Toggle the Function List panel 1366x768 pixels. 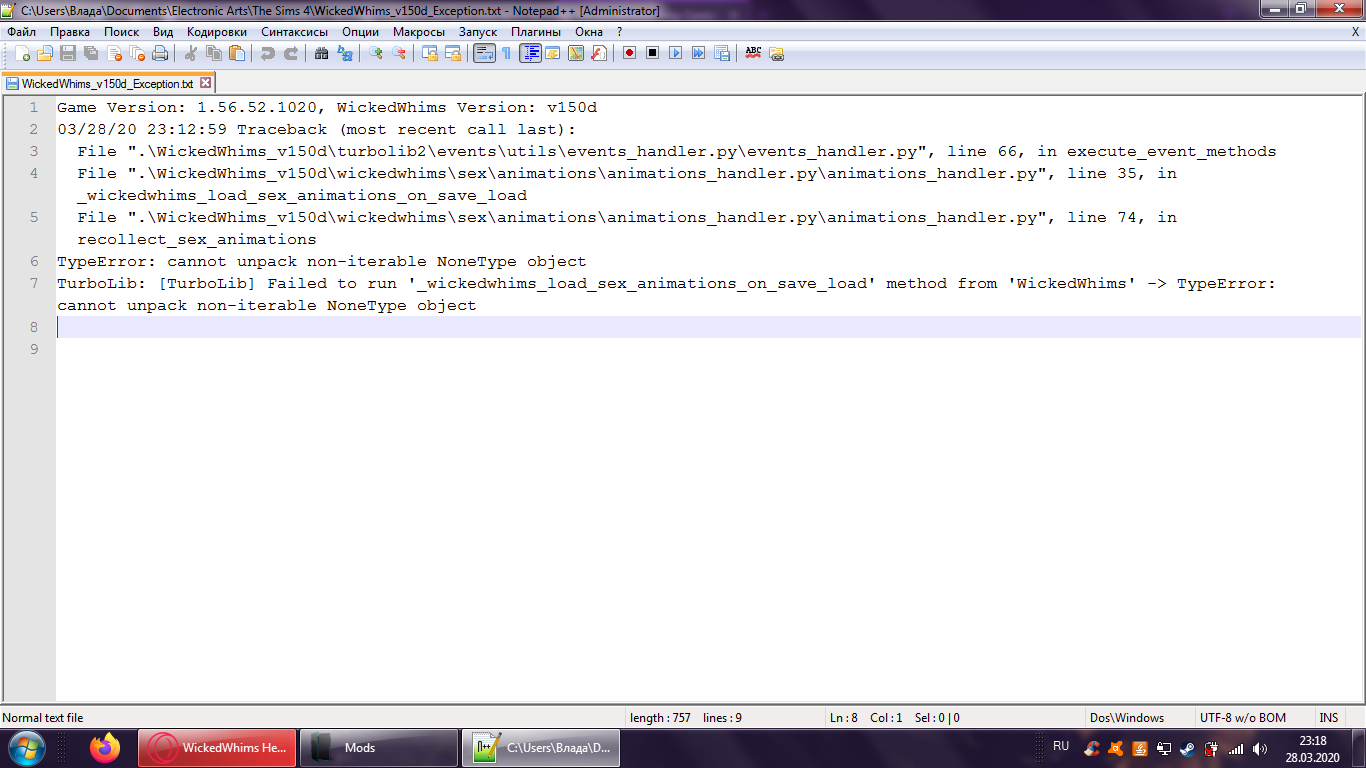coord(599,53)
